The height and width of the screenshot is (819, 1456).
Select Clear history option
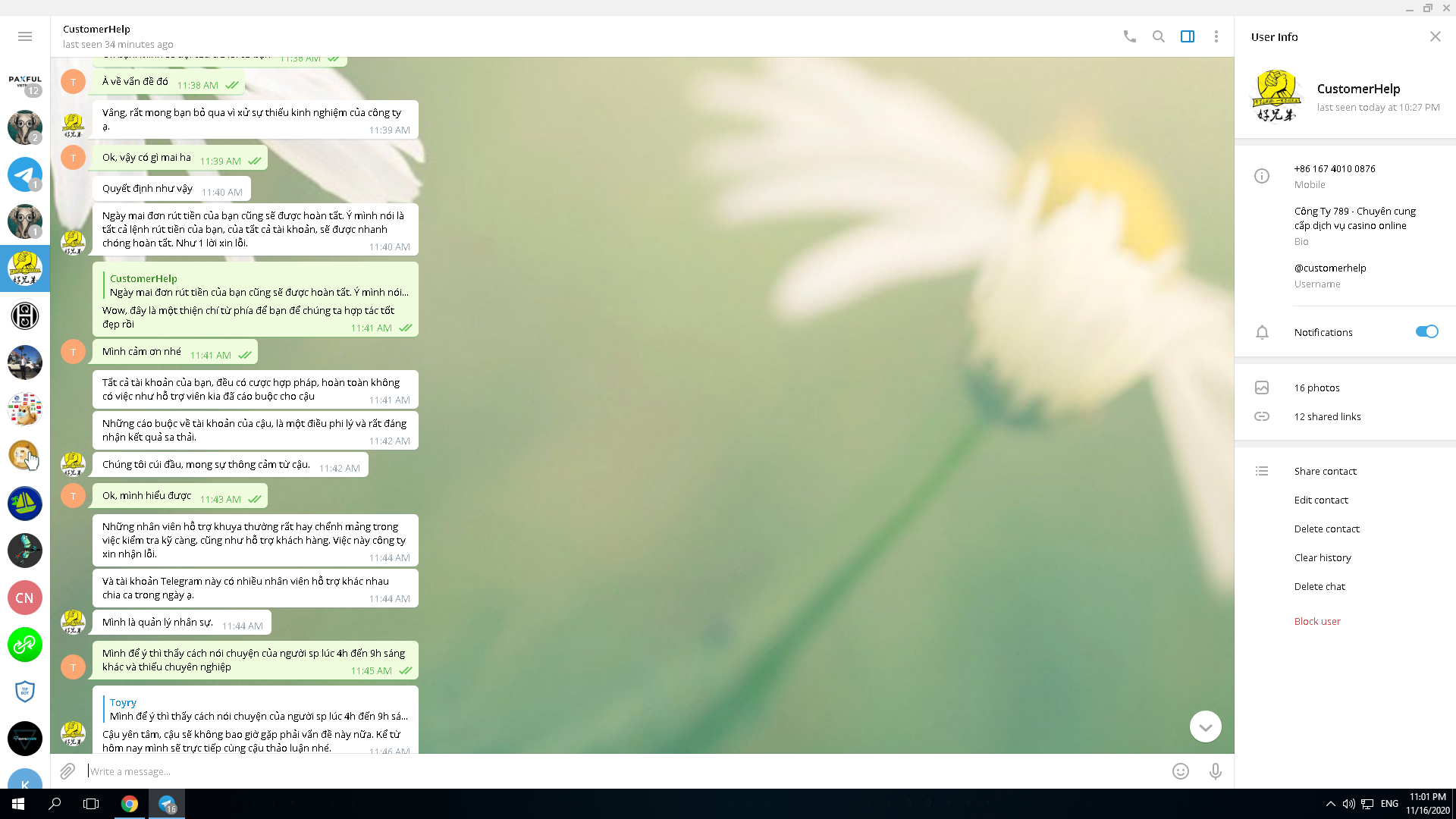point(1322,557)
